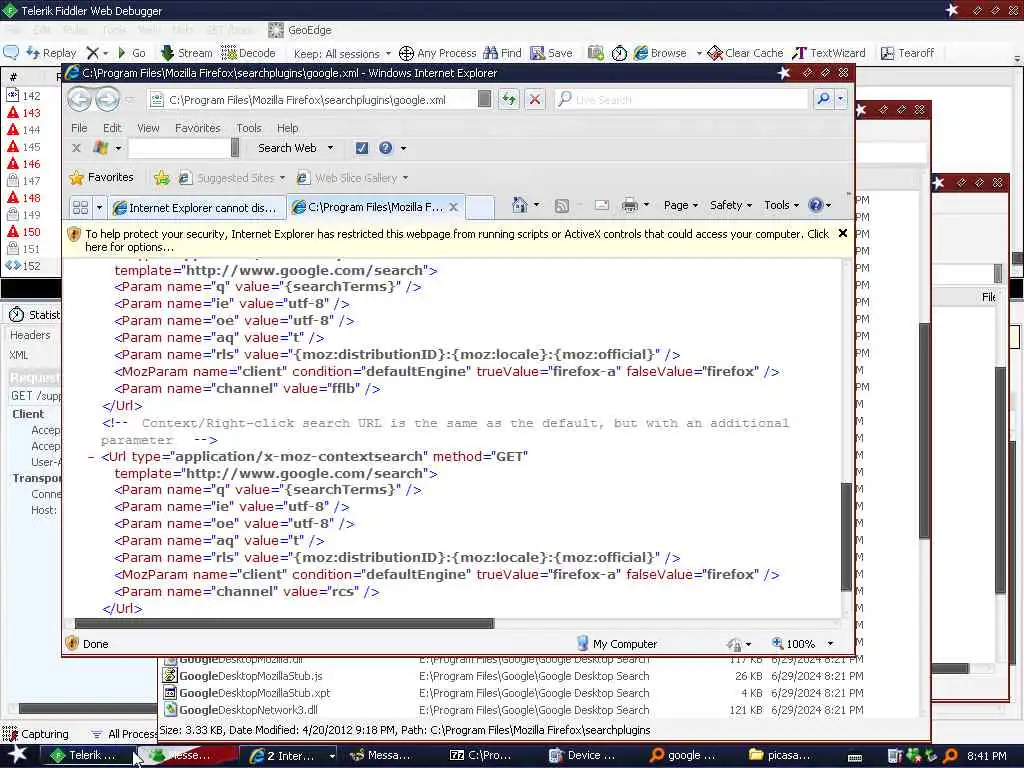The image size is (1024, 768).
Task: Open the Tools dropdown in IE command bar
Action: [x=782, y=205]
